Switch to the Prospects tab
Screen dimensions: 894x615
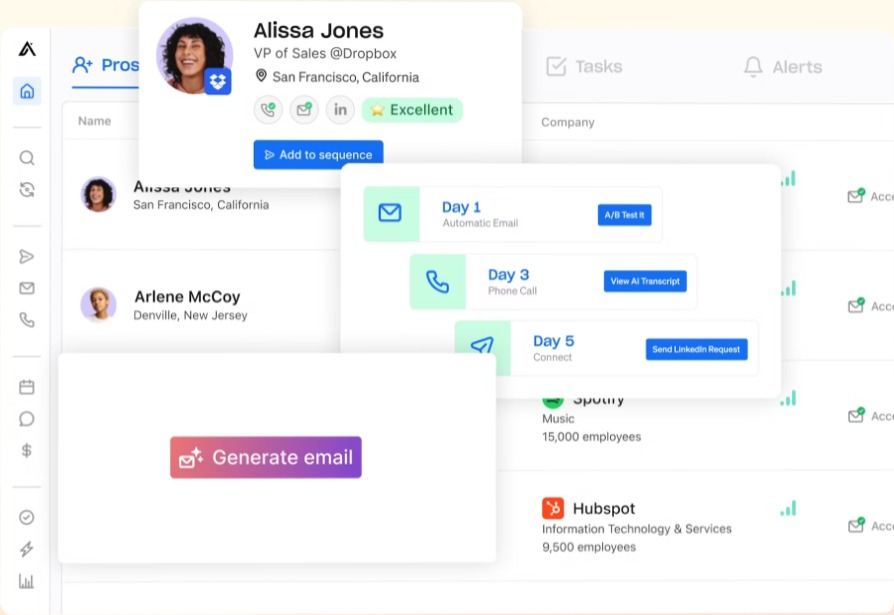(105, 66)
